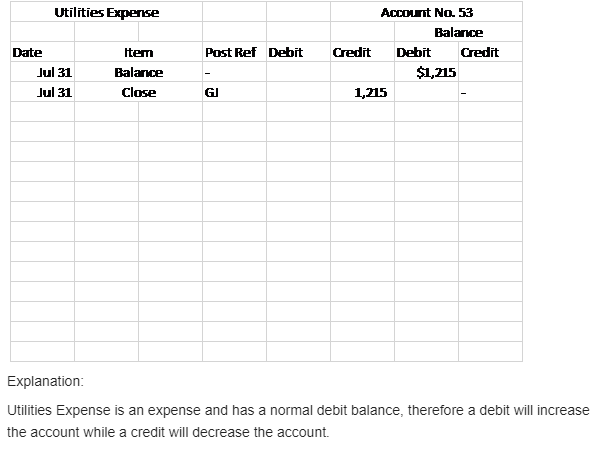Select the Account No. 53 cell
Viewport: 606px width, 458px height.
click(x=427, y=13)
